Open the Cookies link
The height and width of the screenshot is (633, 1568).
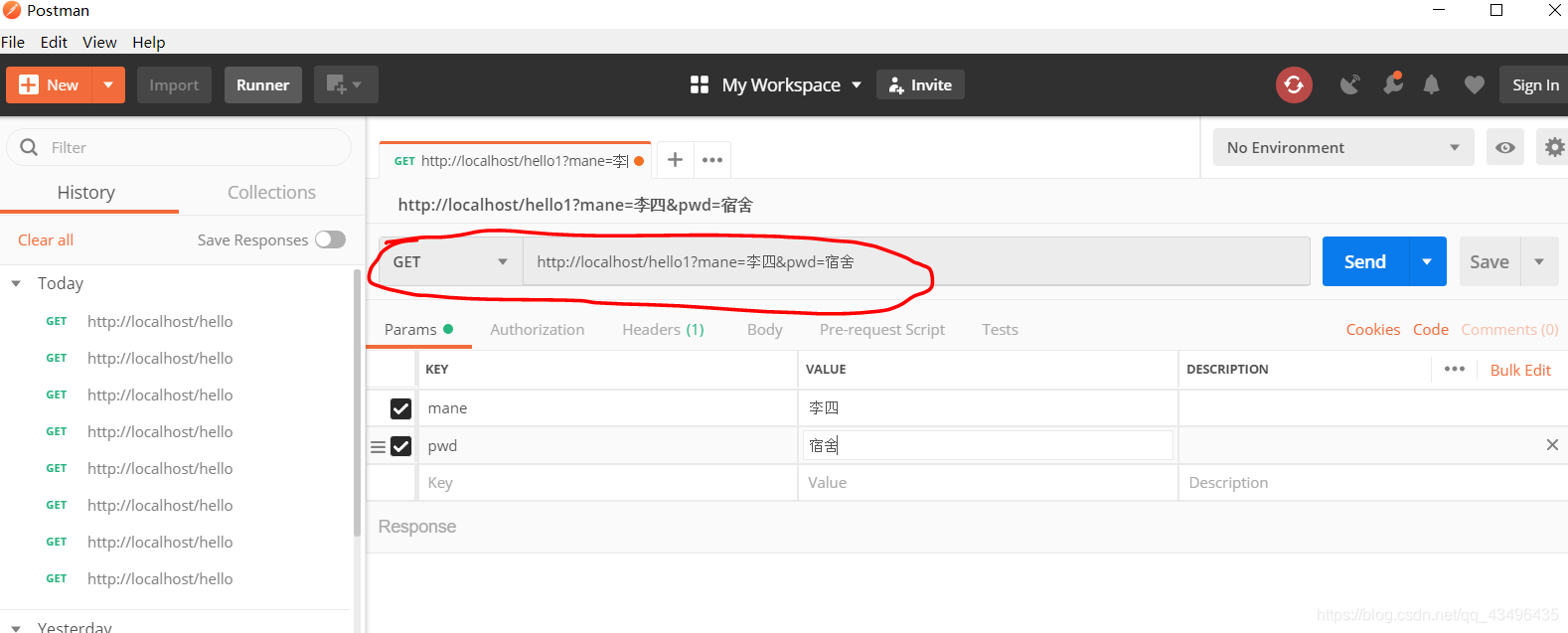click(1373, 329)
